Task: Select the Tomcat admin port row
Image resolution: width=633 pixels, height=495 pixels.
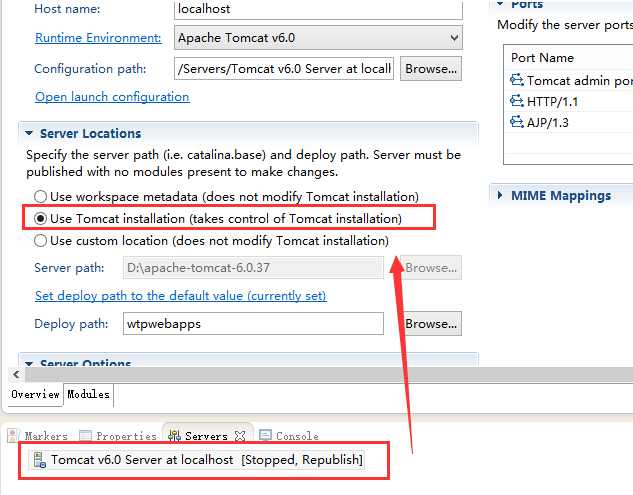Action: [x=569, y=80]
